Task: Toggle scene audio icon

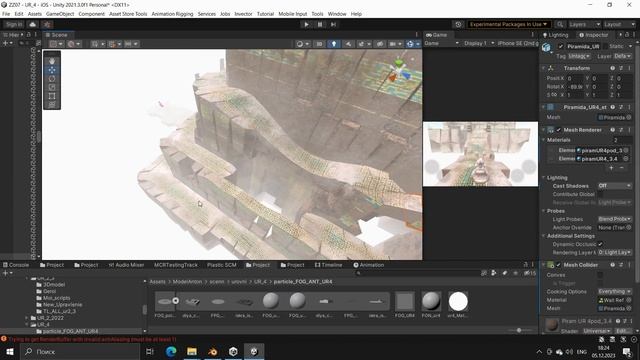Action: coord(348,44)
